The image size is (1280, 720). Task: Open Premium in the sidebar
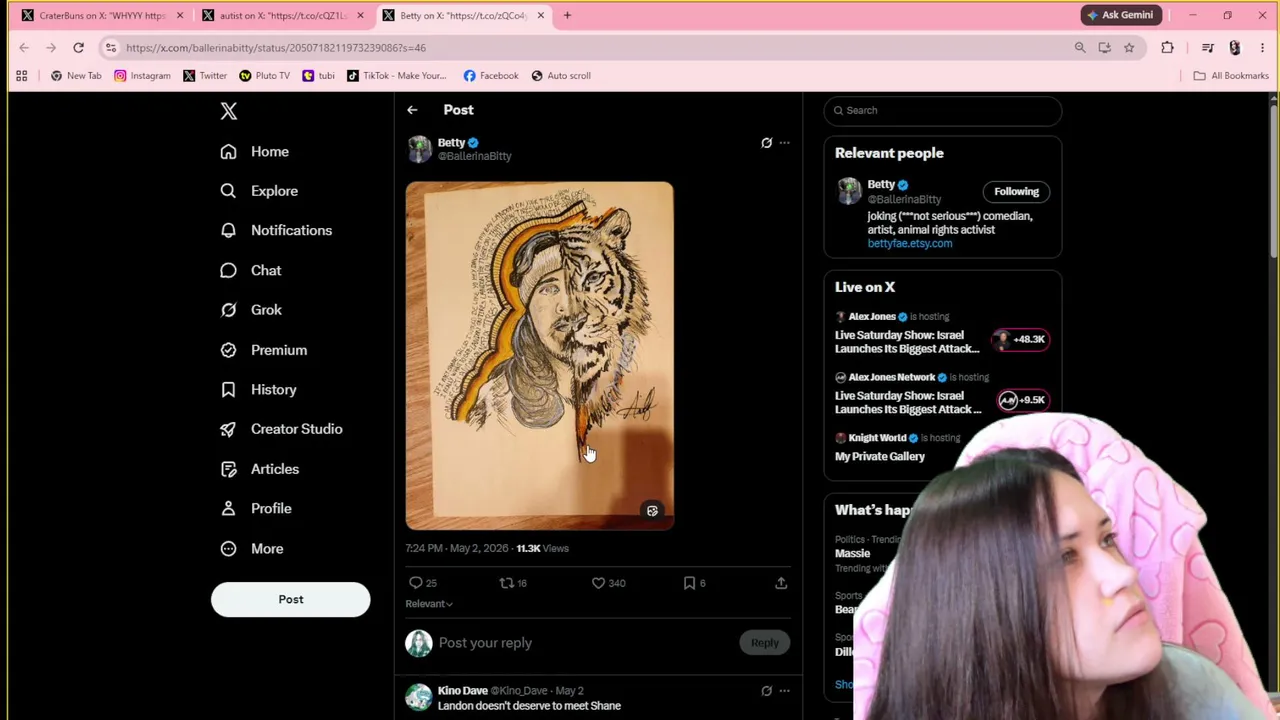pyautogui.click(x=264, y=350)
